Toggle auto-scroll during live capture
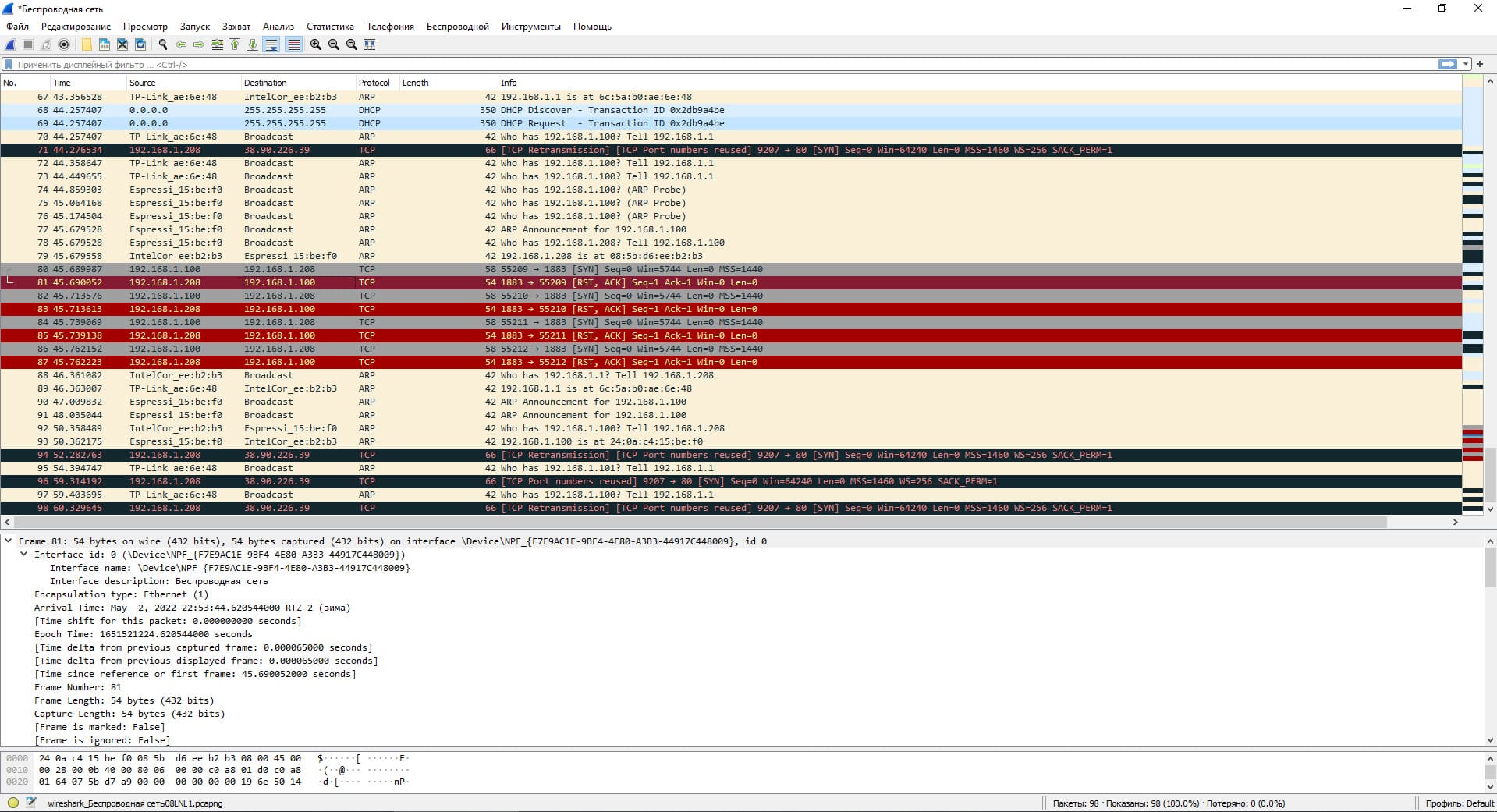This screenshot has height=812, width=1497. [x=271, y=44]
